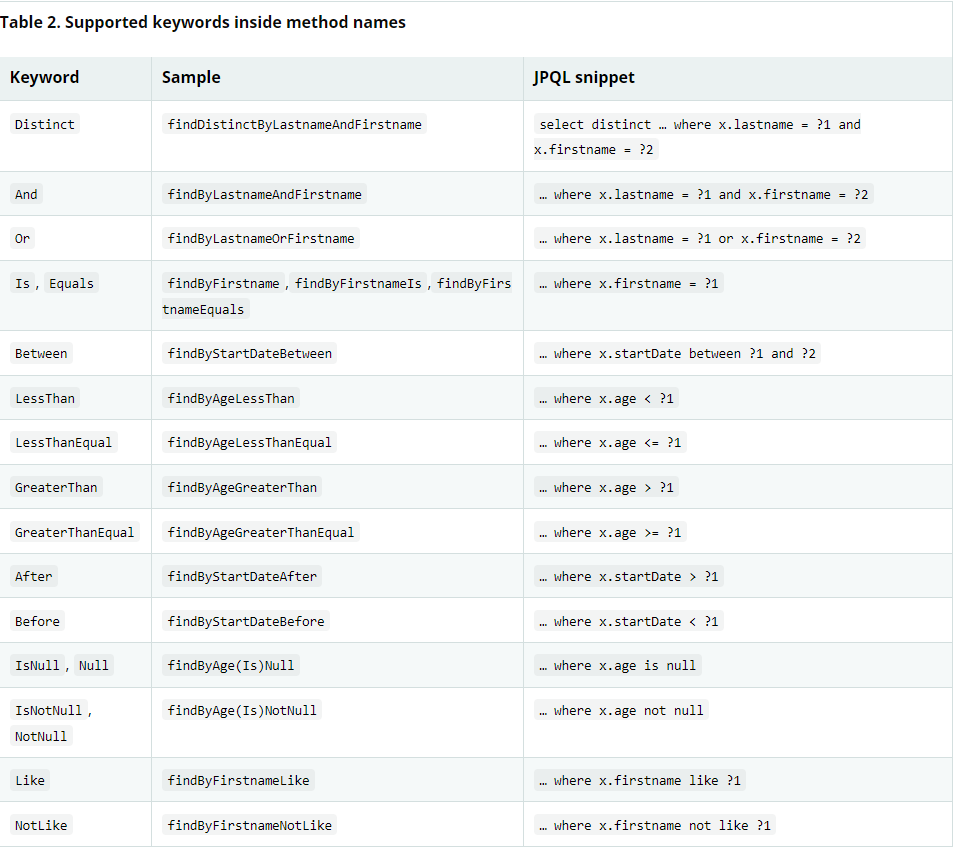The height and width of the screenshot is (847, 958).
Task: Click findByStartDateBetween sample
Action: click(x=249, y=354)
